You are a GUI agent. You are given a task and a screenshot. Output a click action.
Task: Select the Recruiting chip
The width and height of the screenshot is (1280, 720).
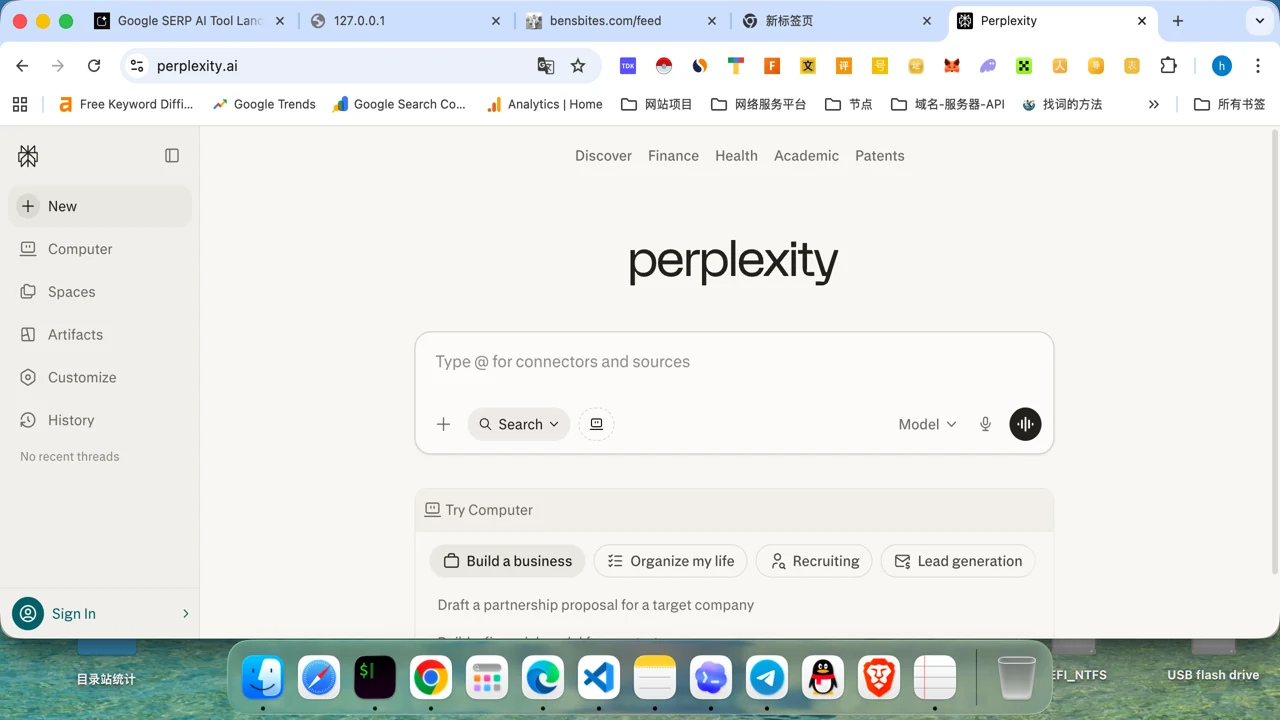pos(814,561)
